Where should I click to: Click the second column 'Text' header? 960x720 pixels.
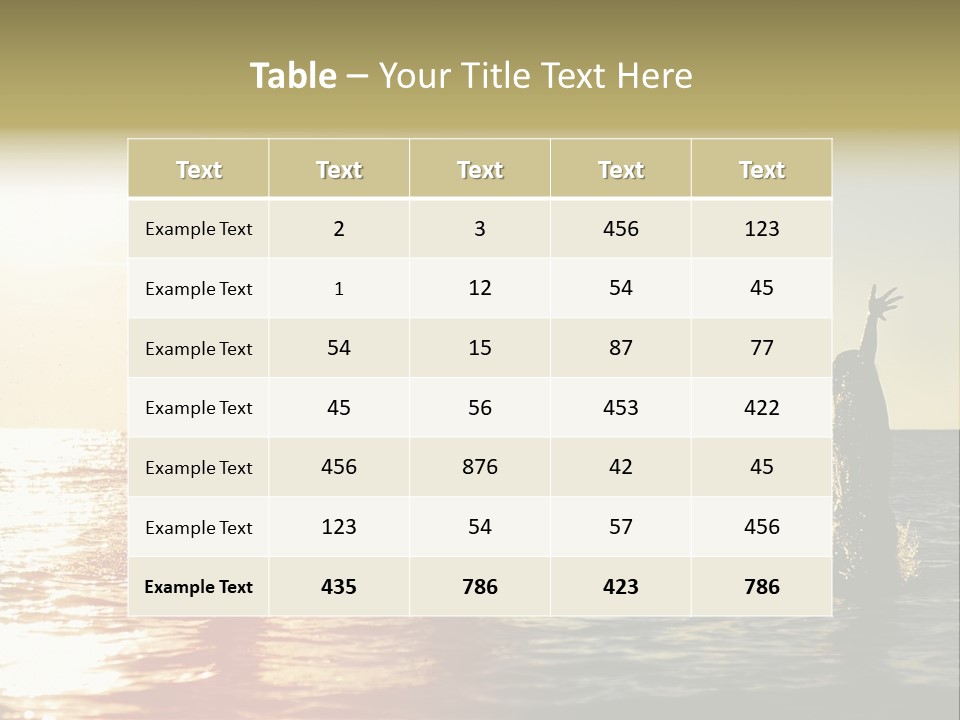[x=339, y=169]
